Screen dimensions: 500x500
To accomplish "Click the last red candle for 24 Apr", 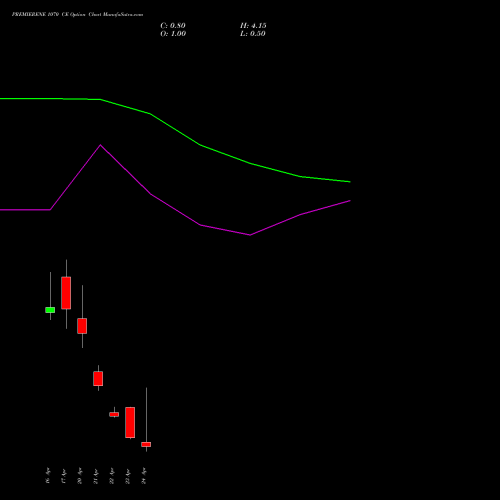I will 146,444.
